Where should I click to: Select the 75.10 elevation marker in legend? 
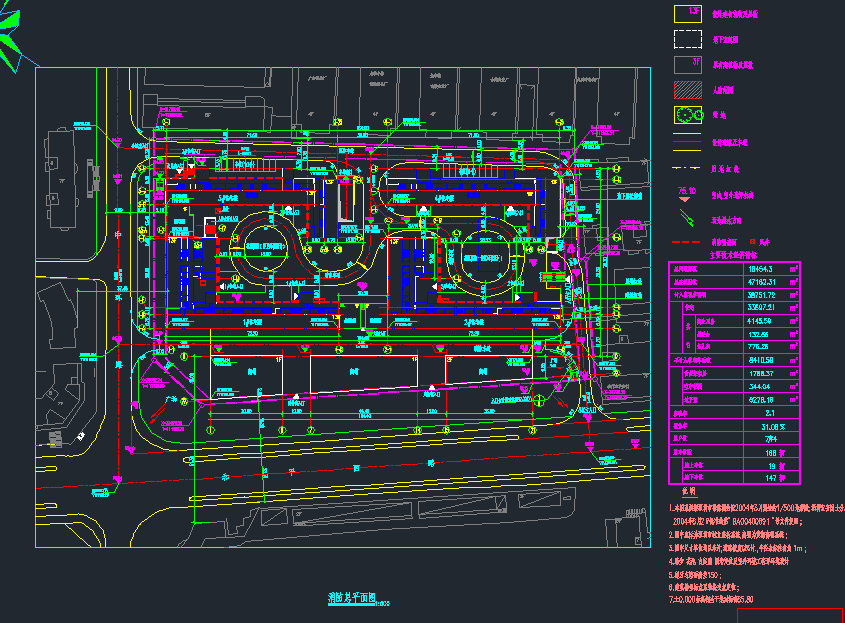(x=687, y=192)
